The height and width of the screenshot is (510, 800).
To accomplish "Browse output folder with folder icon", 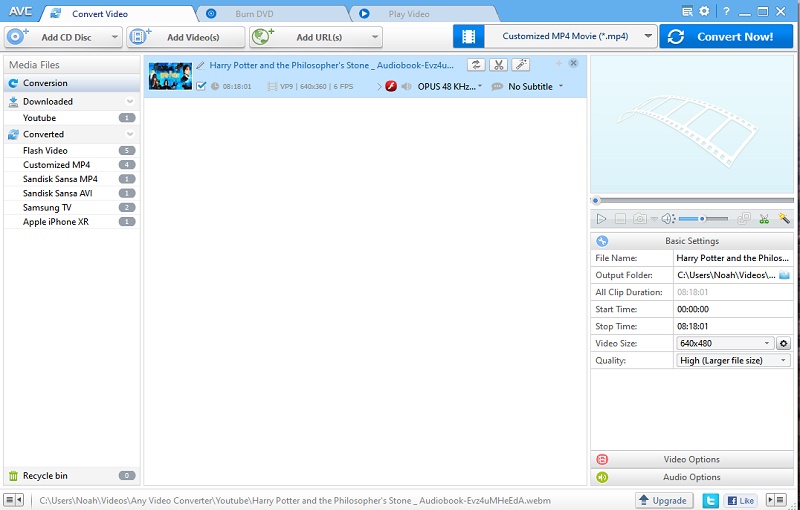I will (784, 275).
